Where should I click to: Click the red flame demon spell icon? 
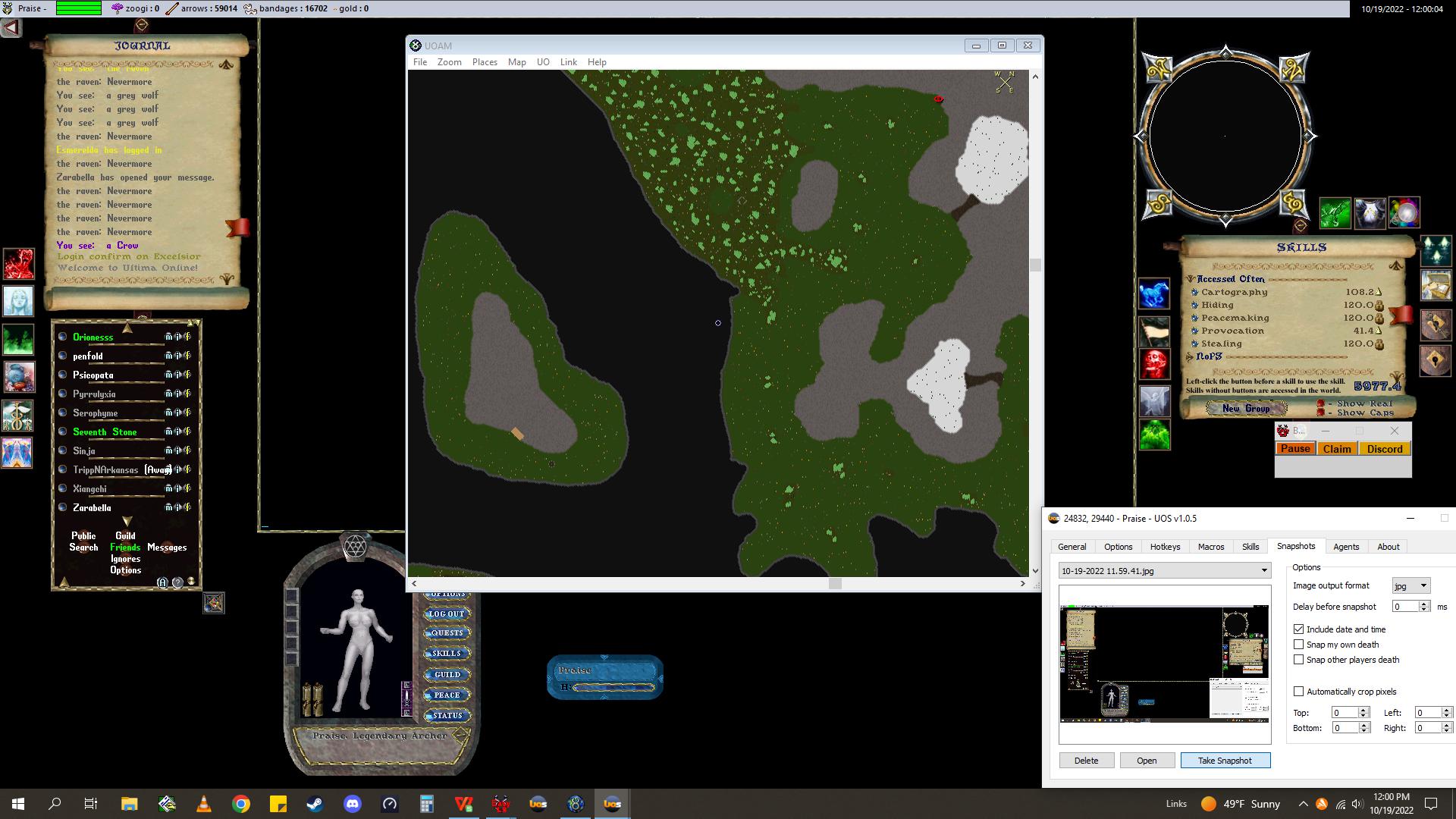point(18,264)
